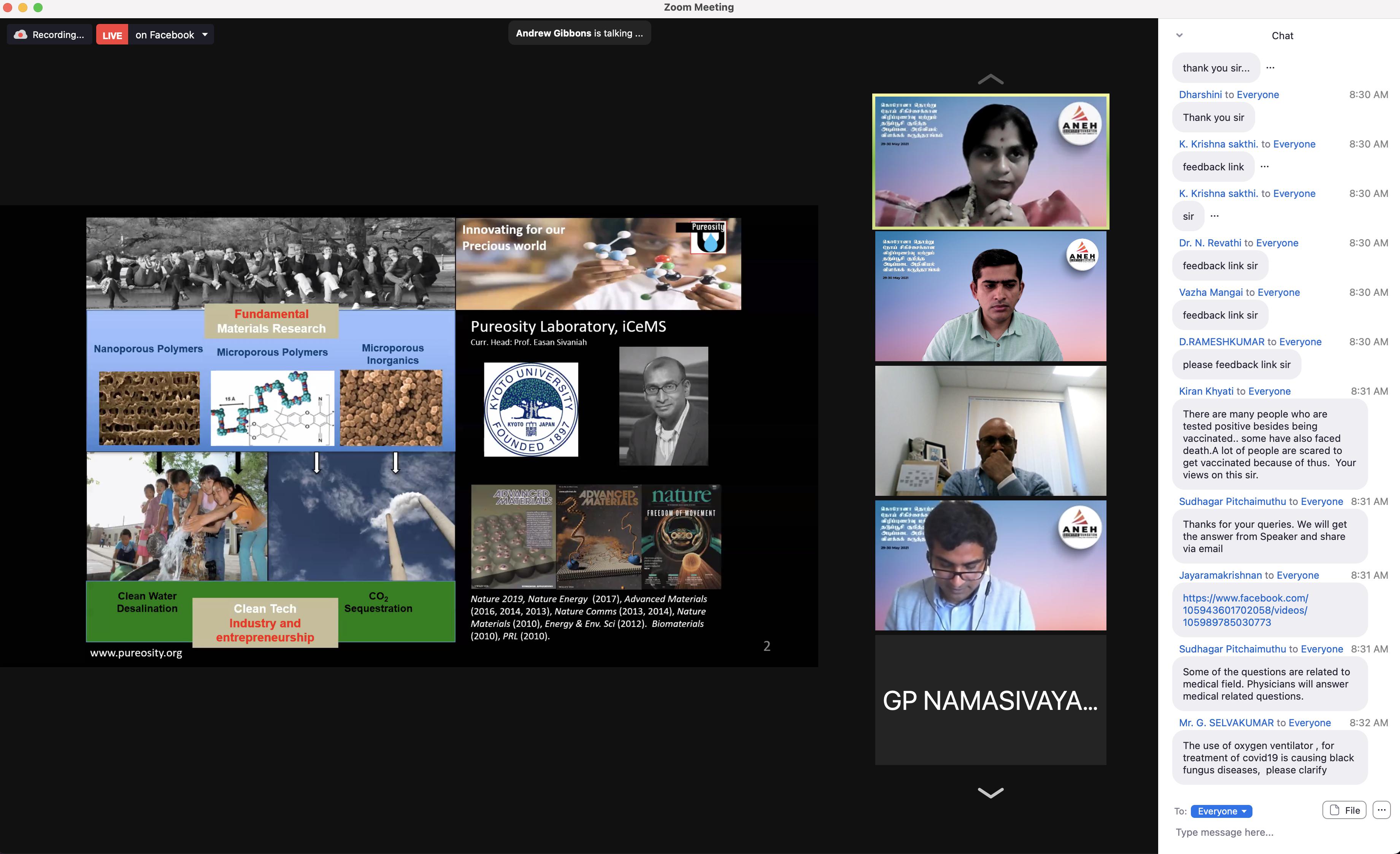This screenshot has width=1400, height=854.
Task: Click Dharshini sender name in chat
Action: pyautogui.click(x=1200, y=95)
